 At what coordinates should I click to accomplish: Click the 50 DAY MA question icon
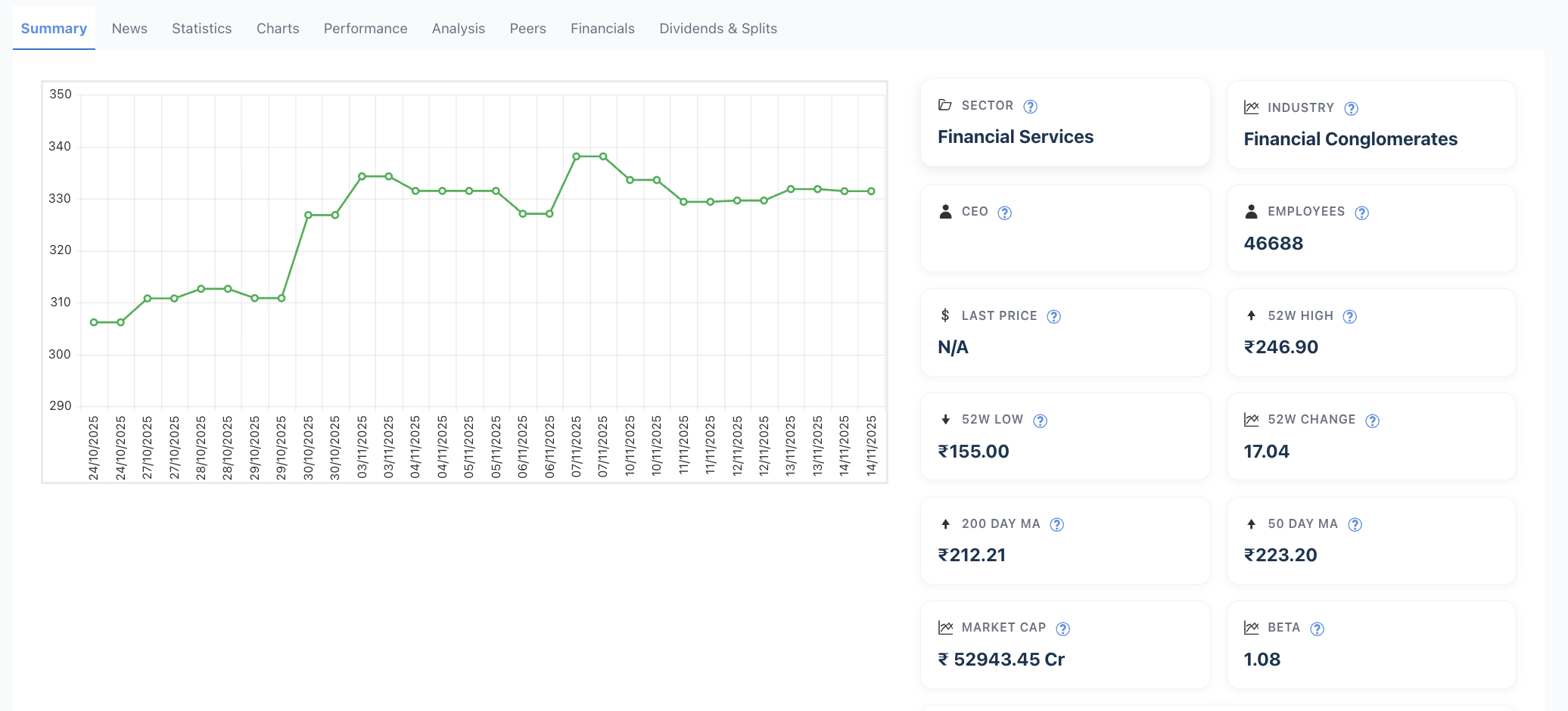point(1355,525)
